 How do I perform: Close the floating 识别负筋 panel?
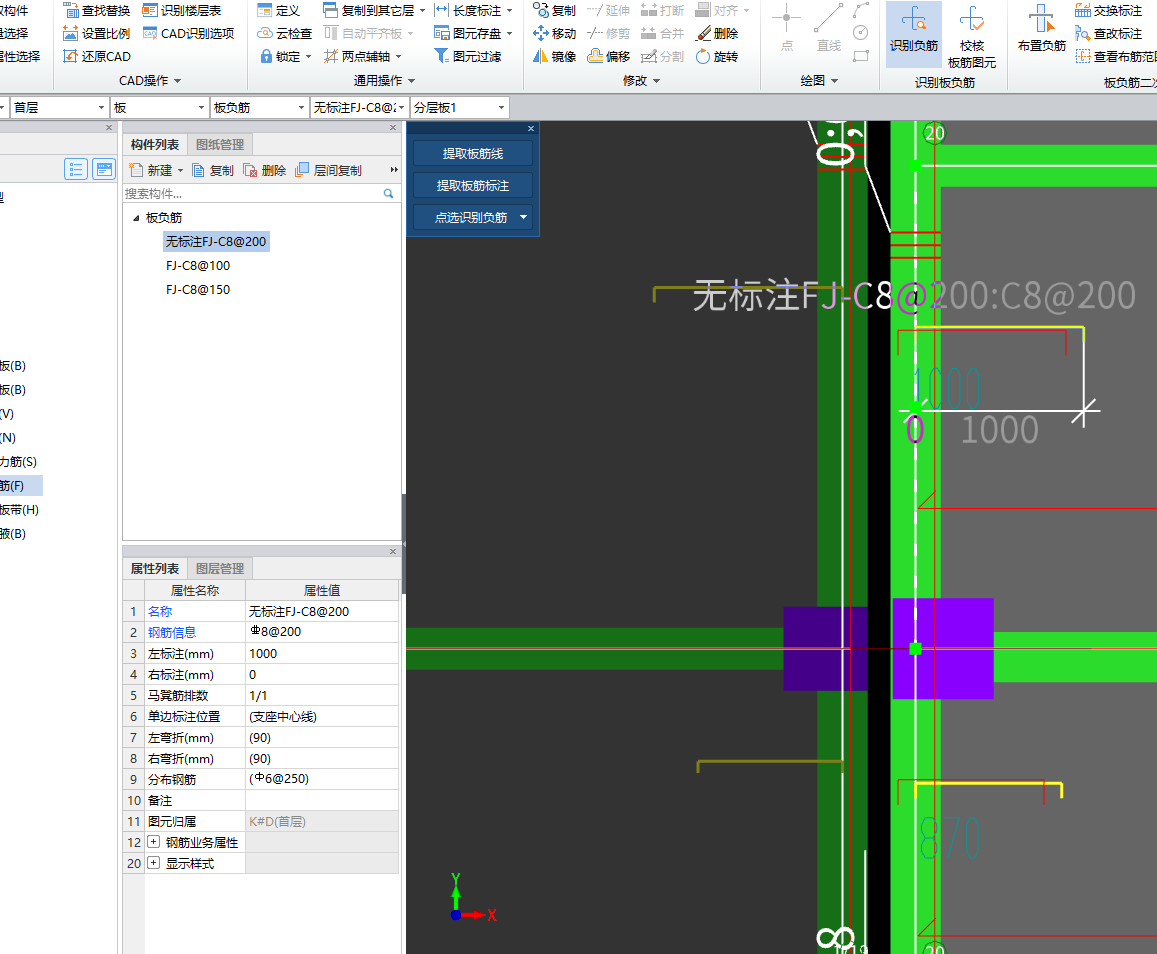click(x=531, y=128)
